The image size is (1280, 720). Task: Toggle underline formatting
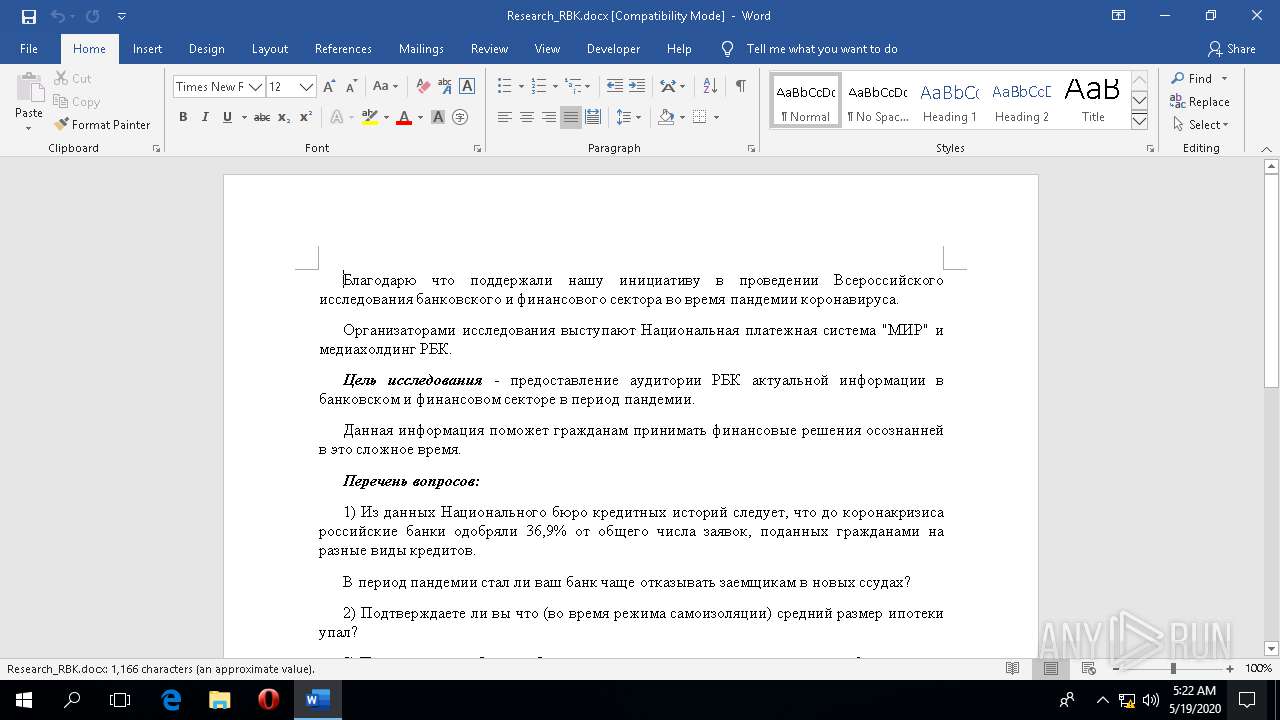point(227,117)
